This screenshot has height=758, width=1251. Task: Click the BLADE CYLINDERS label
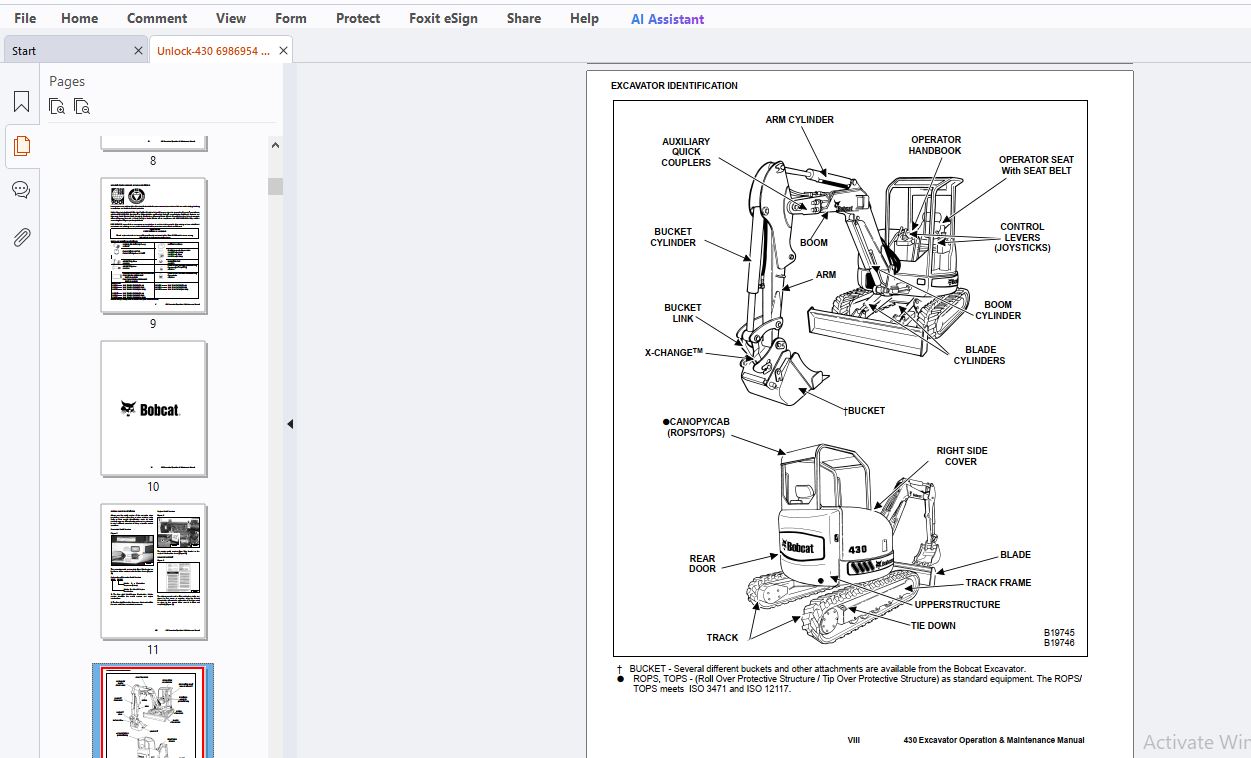[979, 355]
